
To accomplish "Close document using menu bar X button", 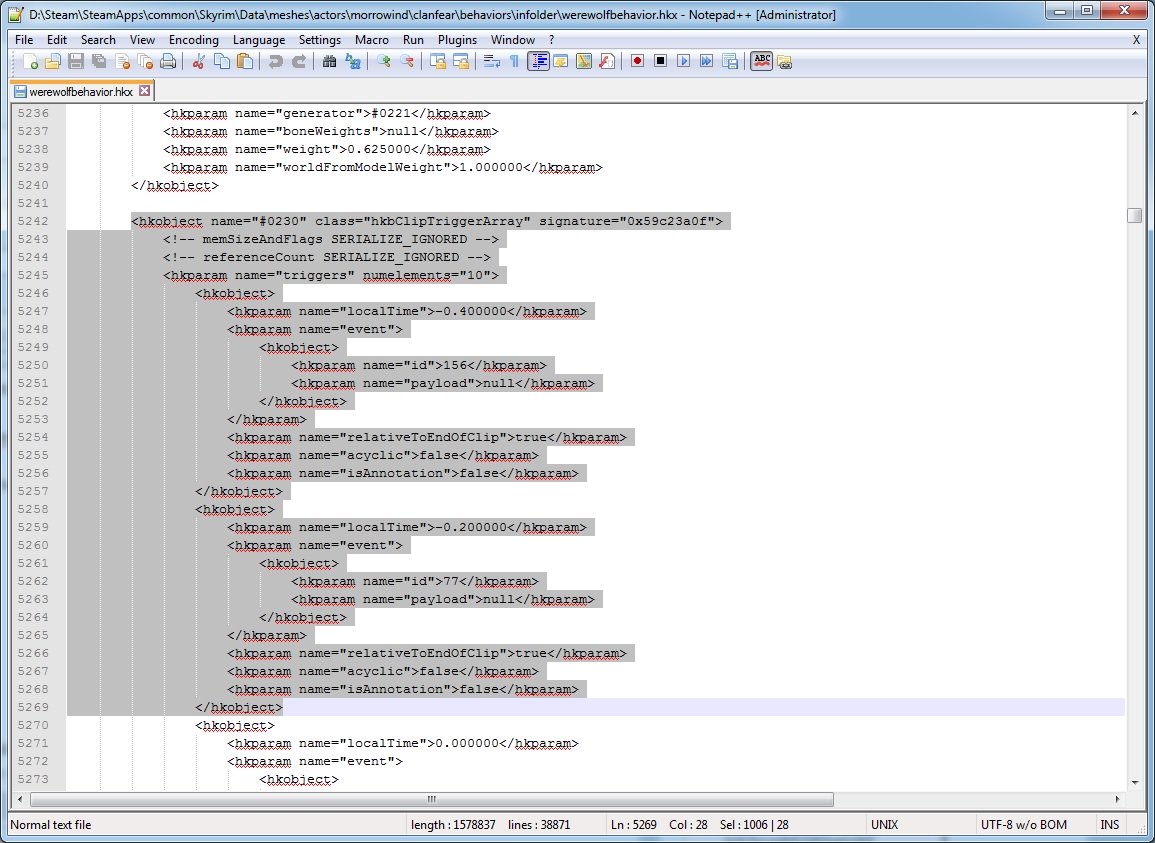I will coord(1136,40).
